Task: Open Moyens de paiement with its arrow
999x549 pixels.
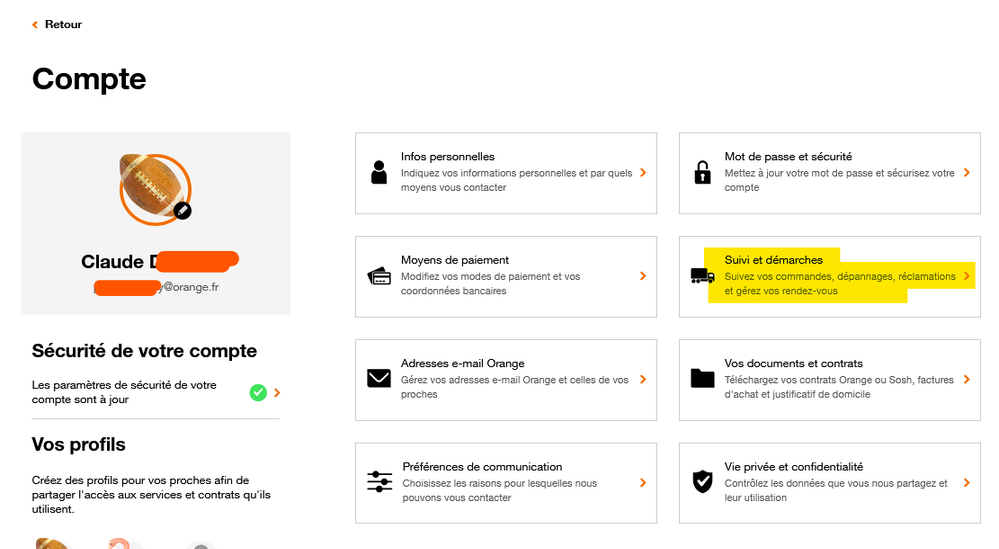Action: click(643, 276)
